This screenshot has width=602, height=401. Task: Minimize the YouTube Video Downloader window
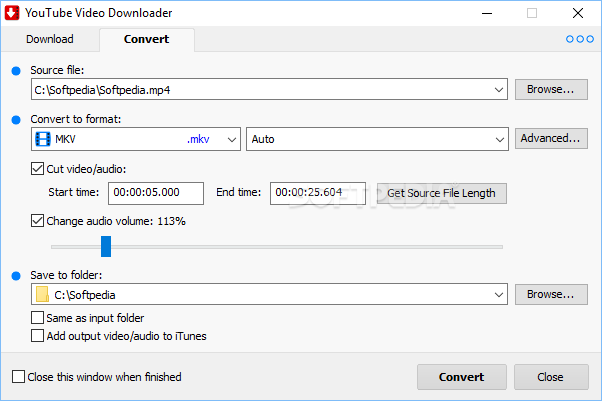coord(487,13)
